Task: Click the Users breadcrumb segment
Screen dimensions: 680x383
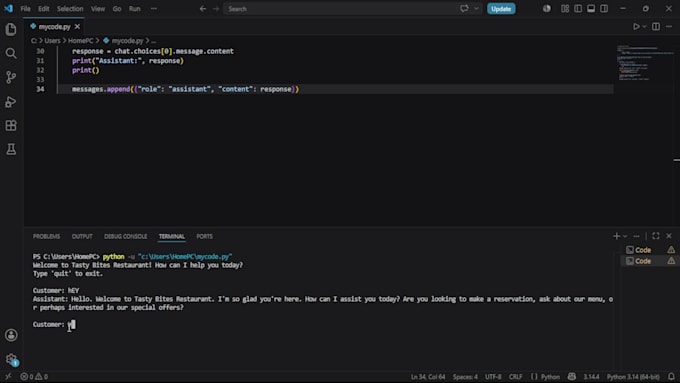Action: (x=52, y=41)
